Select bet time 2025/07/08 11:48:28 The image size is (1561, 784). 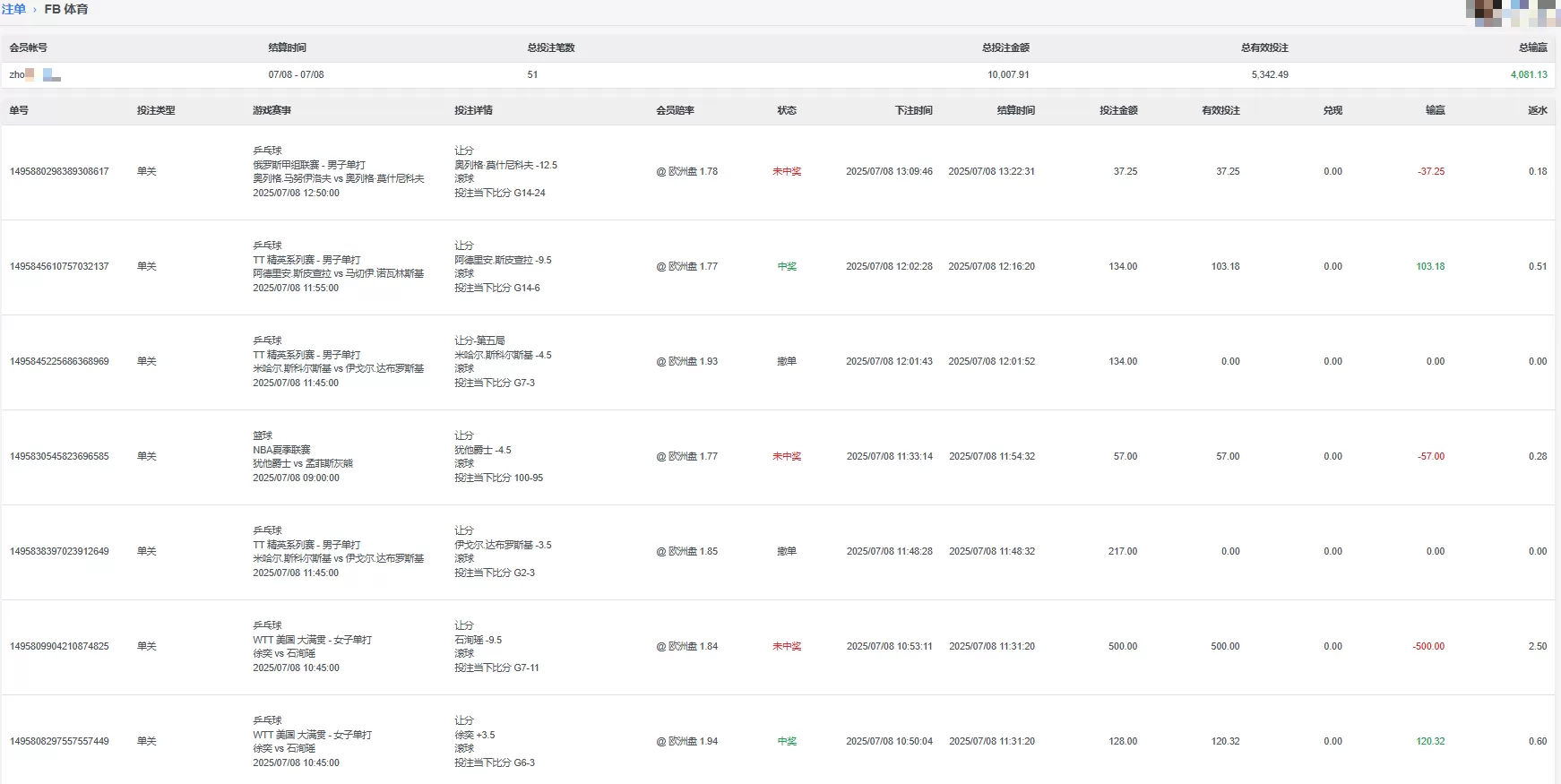tap(889, 551)
